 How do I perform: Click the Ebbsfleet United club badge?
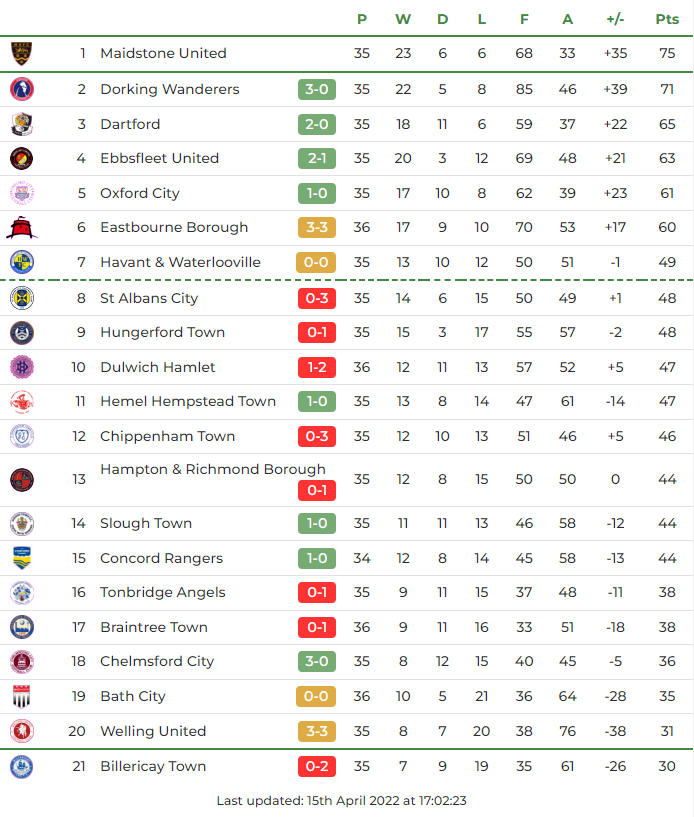21,158
